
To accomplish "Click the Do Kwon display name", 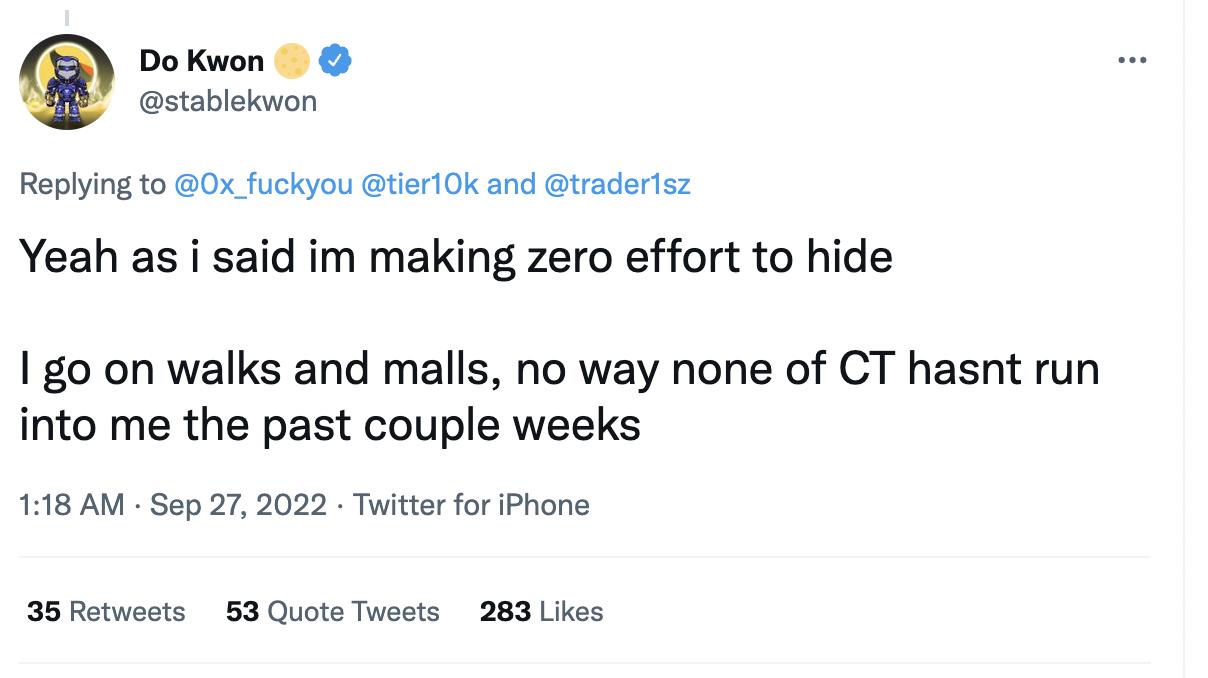I will [x=200, y=60].
